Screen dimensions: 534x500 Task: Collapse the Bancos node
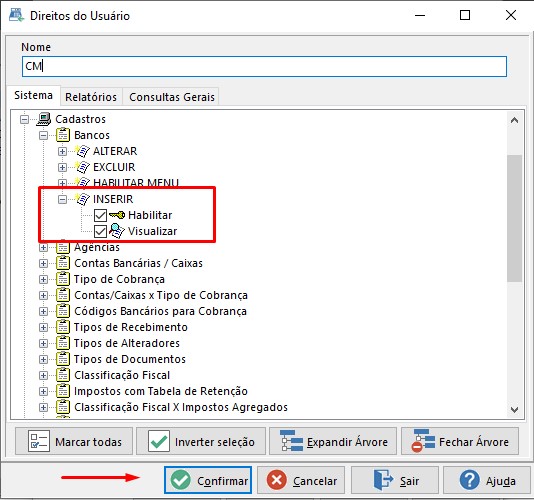tap(43, 135)
